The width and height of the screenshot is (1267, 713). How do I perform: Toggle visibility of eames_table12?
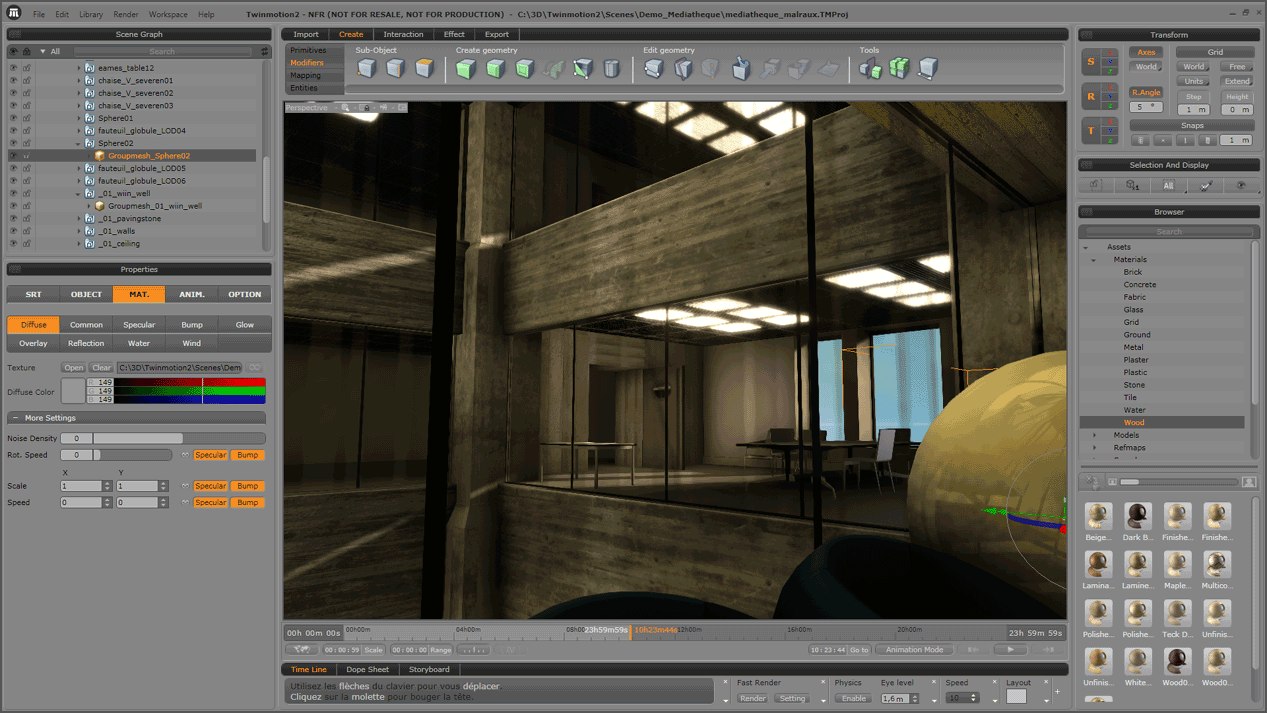[x=14, y=68]
